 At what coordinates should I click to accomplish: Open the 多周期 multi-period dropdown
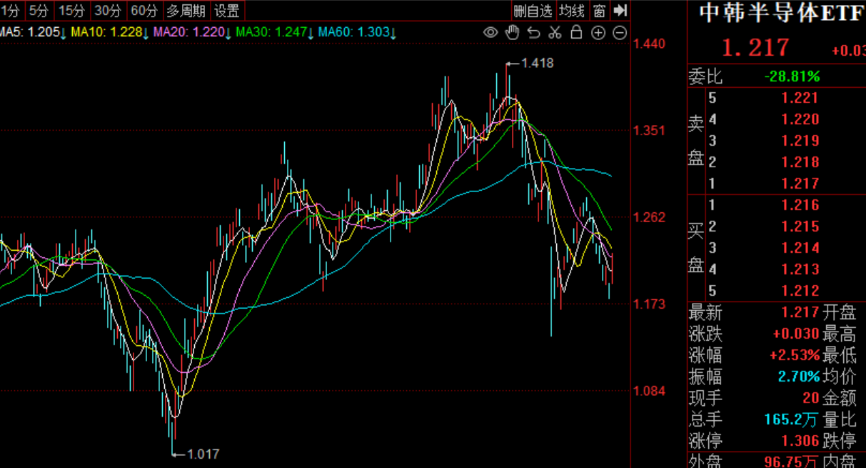186,11
